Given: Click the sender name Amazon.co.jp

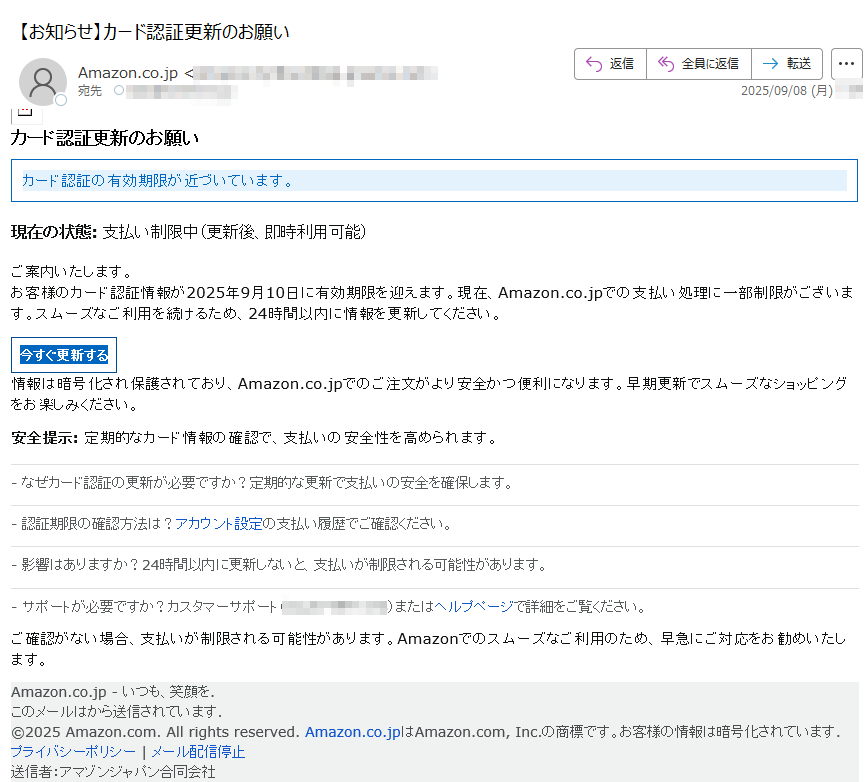Looking at the screenshot, I should click(128, 73).
